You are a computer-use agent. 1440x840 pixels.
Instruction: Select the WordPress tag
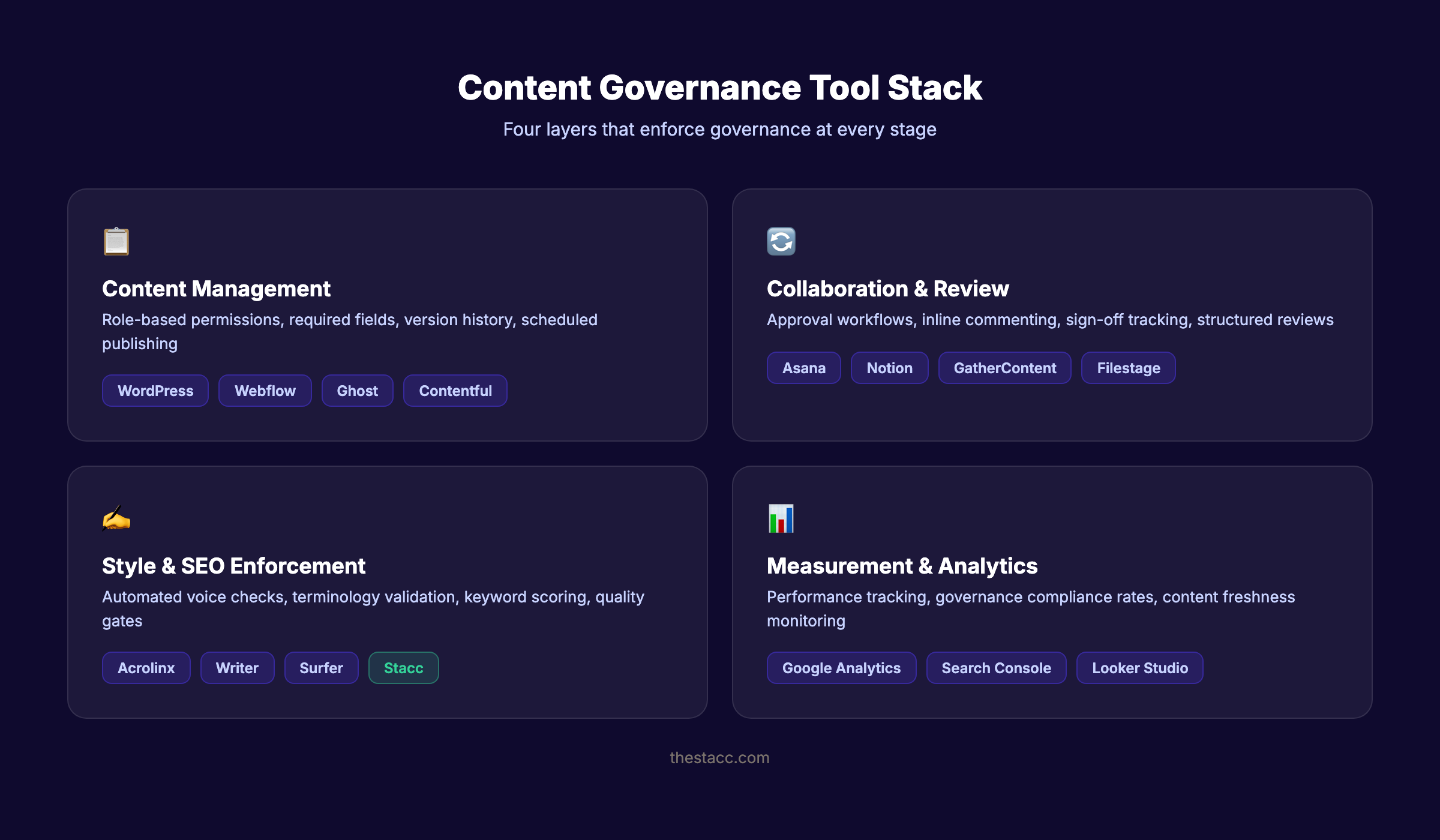click(x=155, y=391)
